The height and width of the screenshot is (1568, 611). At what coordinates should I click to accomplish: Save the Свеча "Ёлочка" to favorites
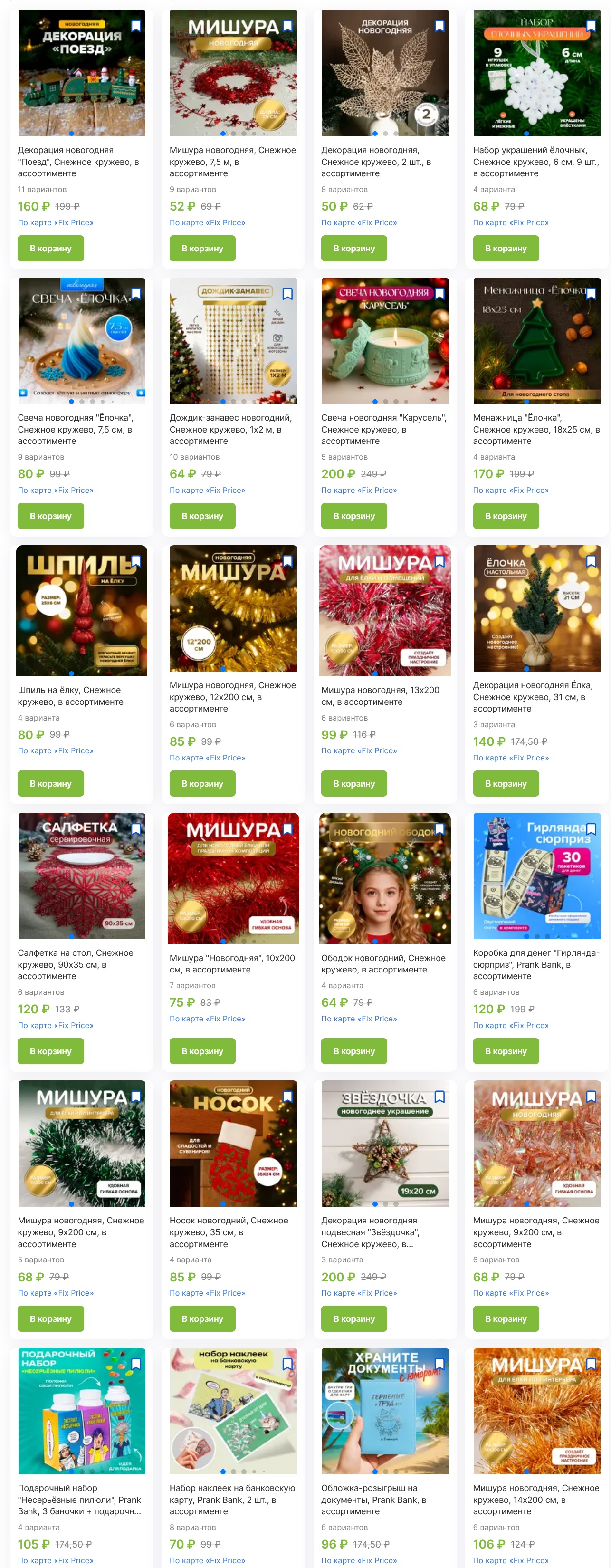pyautogui.click(x=136, y=293)
